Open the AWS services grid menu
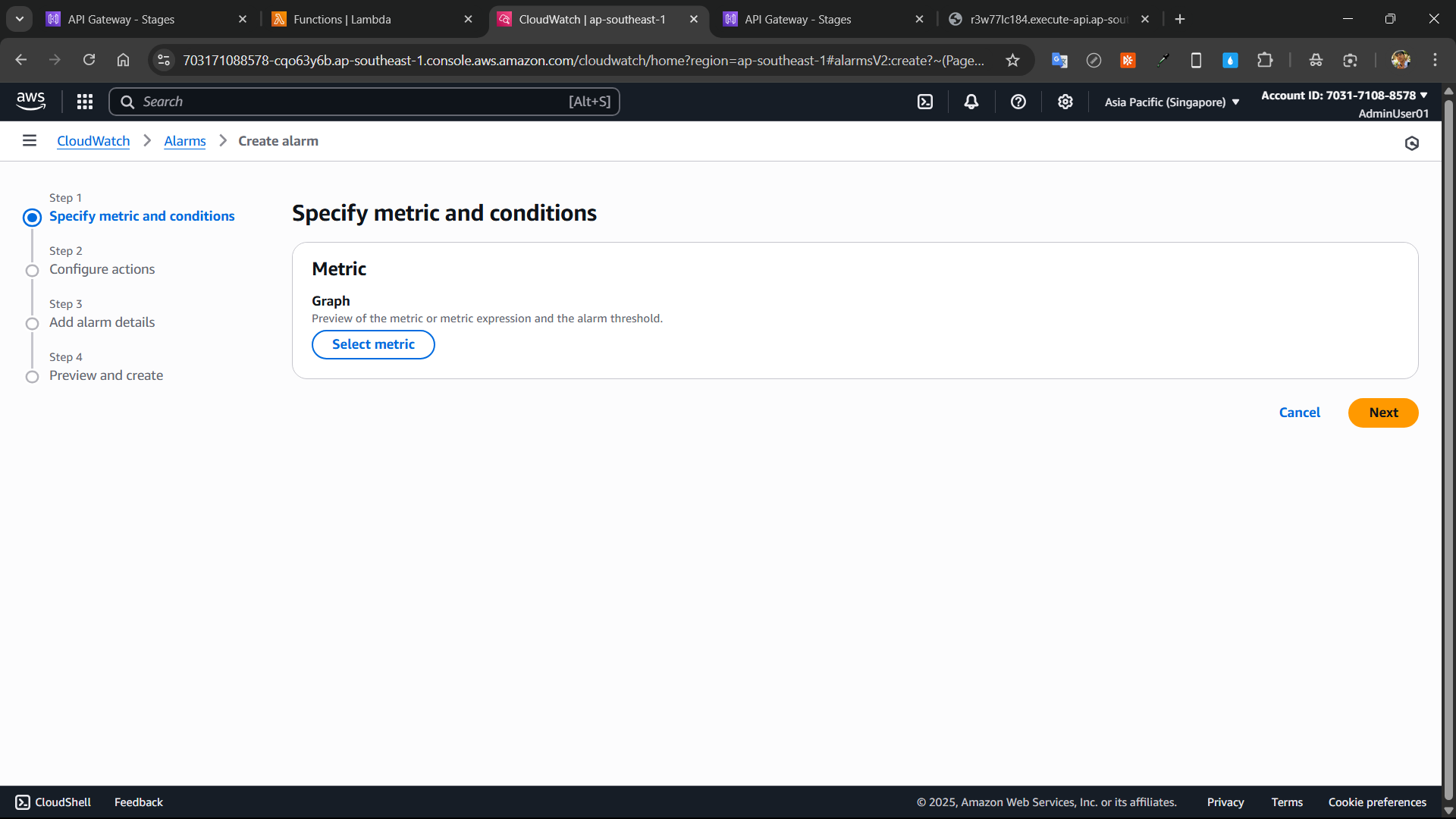The image size is (1456, 819). tap(85, 102)
